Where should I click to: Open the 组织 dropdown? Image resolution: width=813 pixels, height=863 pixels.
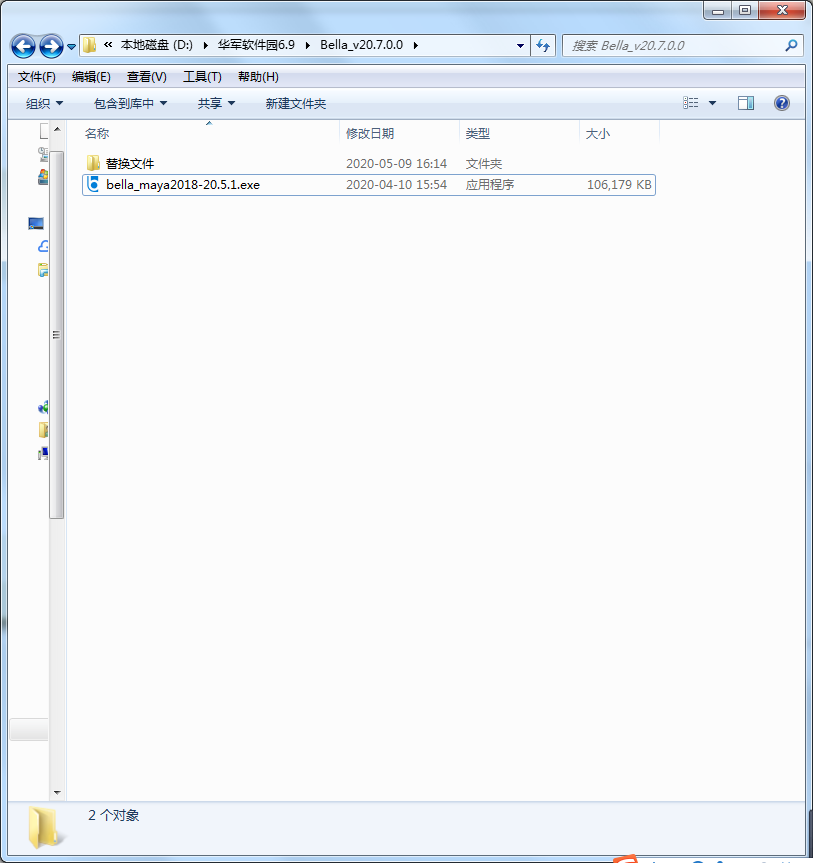[45, 103]
